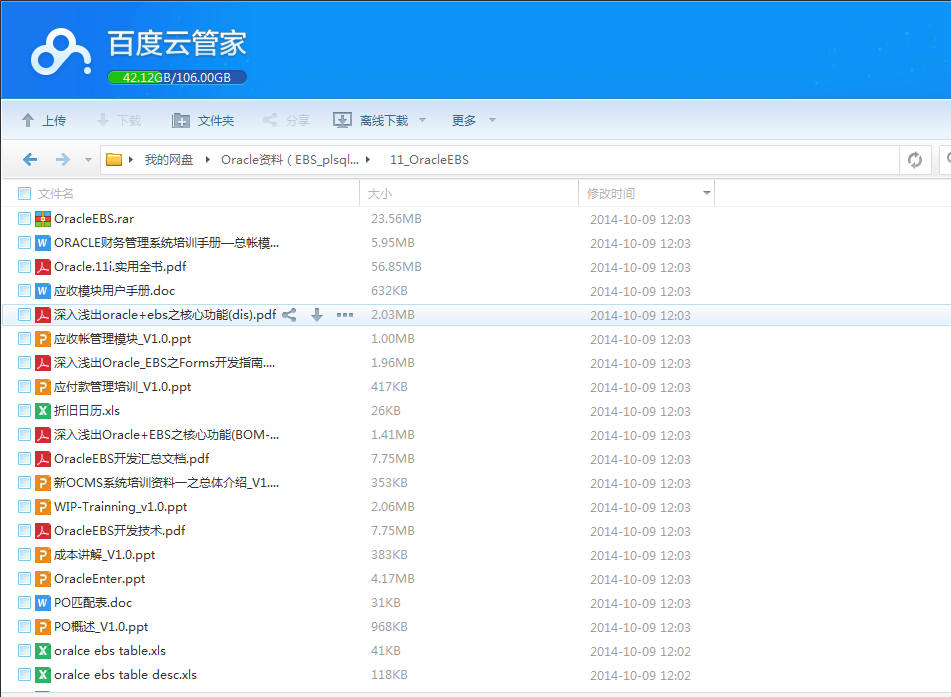Sort by 大小 column header
Screen dimensions: 951x697
(380, 194)
